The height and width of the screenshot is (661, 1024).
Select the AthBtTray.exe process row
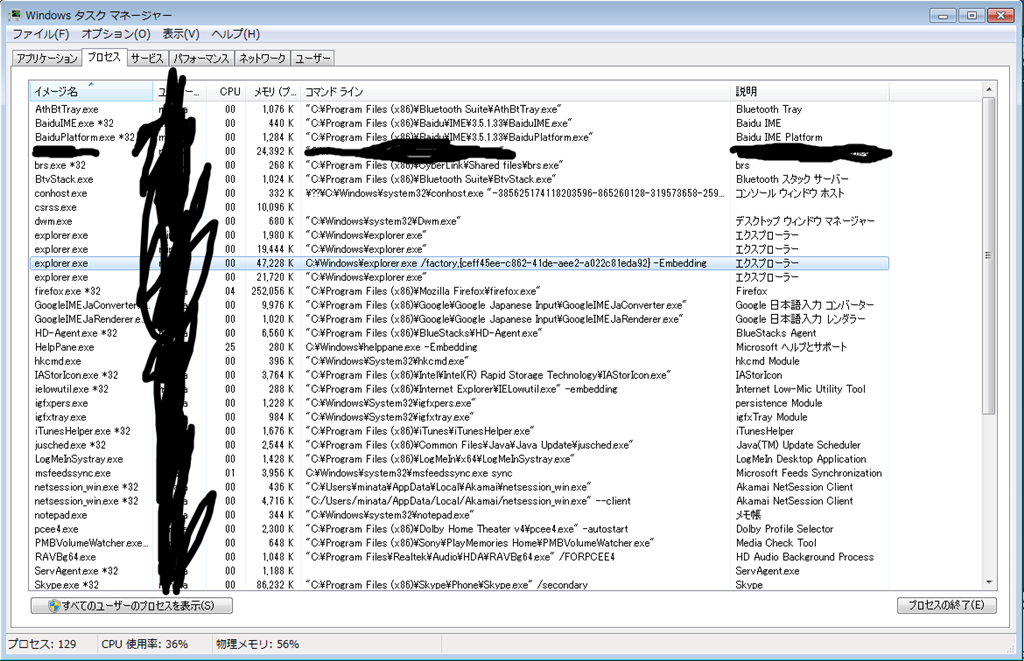click(x=459, y=109)
